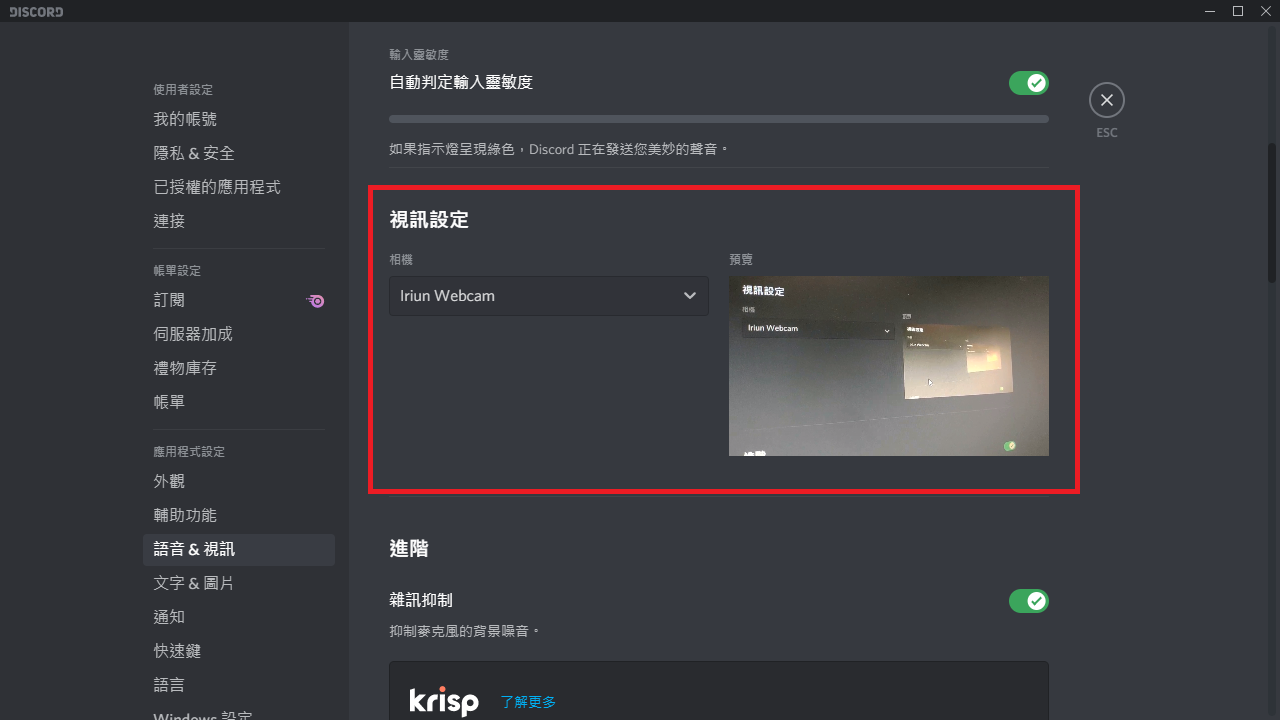Open 禮物庫存 page
The image size is (1280, 720).
click(238, 368)
